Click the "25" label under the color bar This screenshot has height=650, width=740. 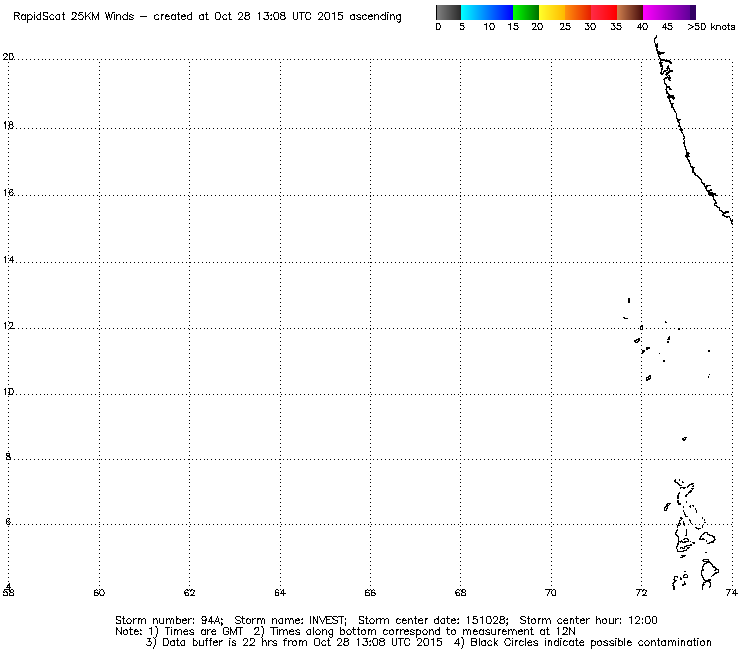[x=565, y=27]
